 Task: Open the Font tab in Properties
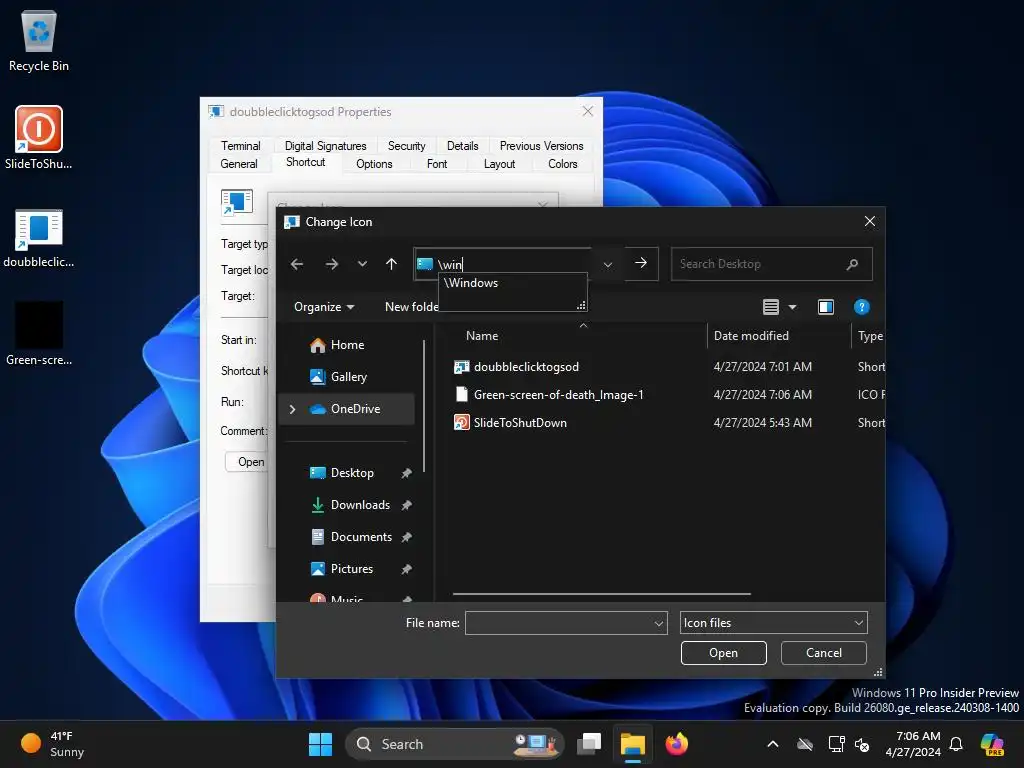pos(437,164)
